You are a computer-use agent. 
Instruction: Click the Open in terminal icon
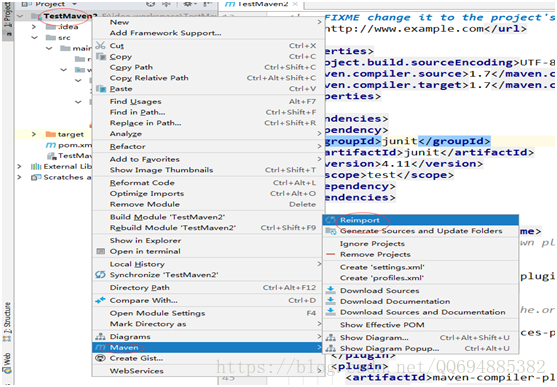tap(101, 251)
